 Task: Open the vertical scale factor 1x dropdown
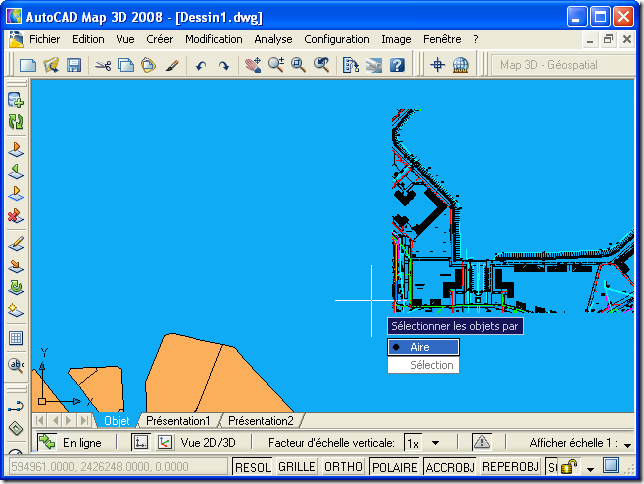[436, 442]
